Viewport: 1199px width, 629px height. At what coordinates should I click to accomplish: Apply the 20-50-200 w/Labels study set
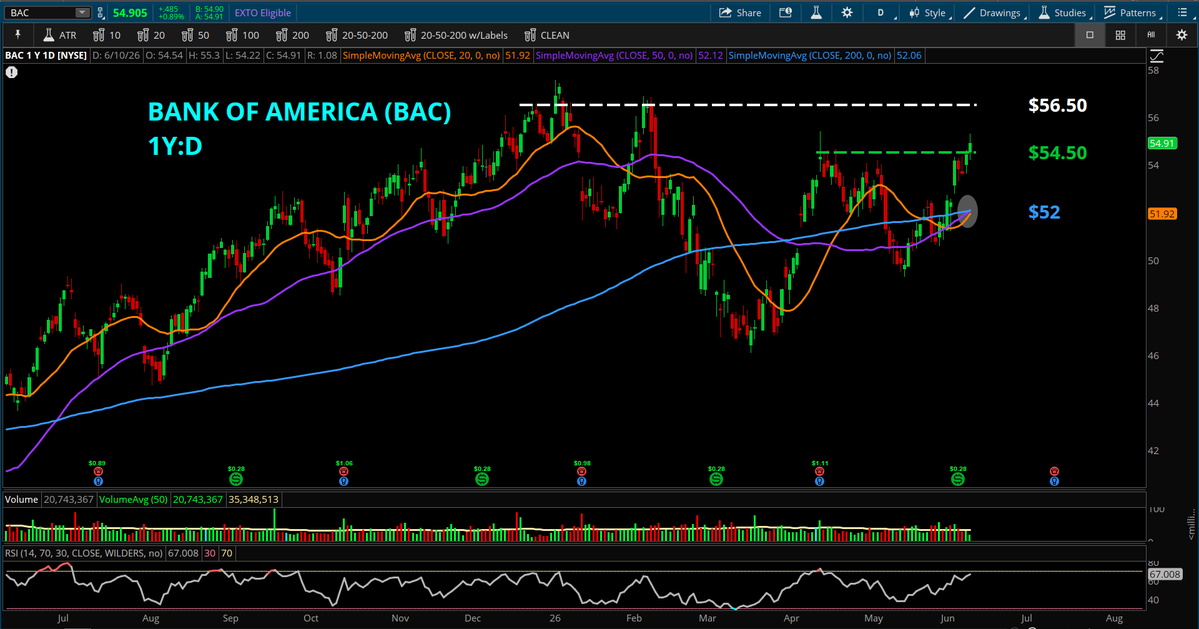tap(457, 35)
